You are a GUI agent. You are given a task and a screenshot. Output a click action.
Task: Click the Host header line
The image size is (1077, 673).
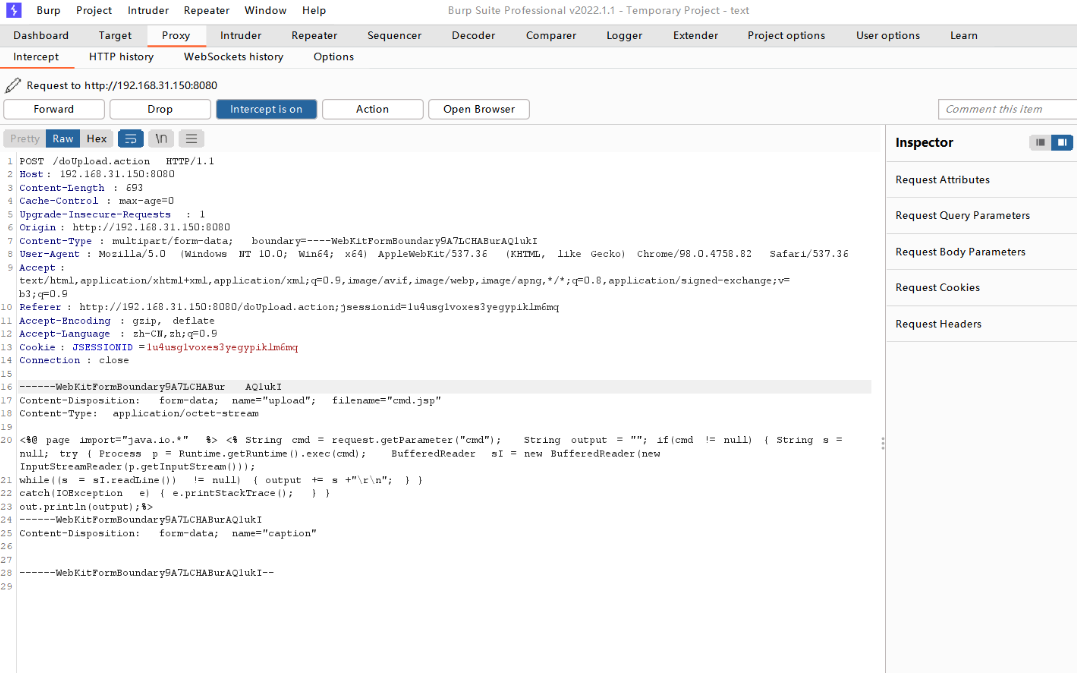97,174
